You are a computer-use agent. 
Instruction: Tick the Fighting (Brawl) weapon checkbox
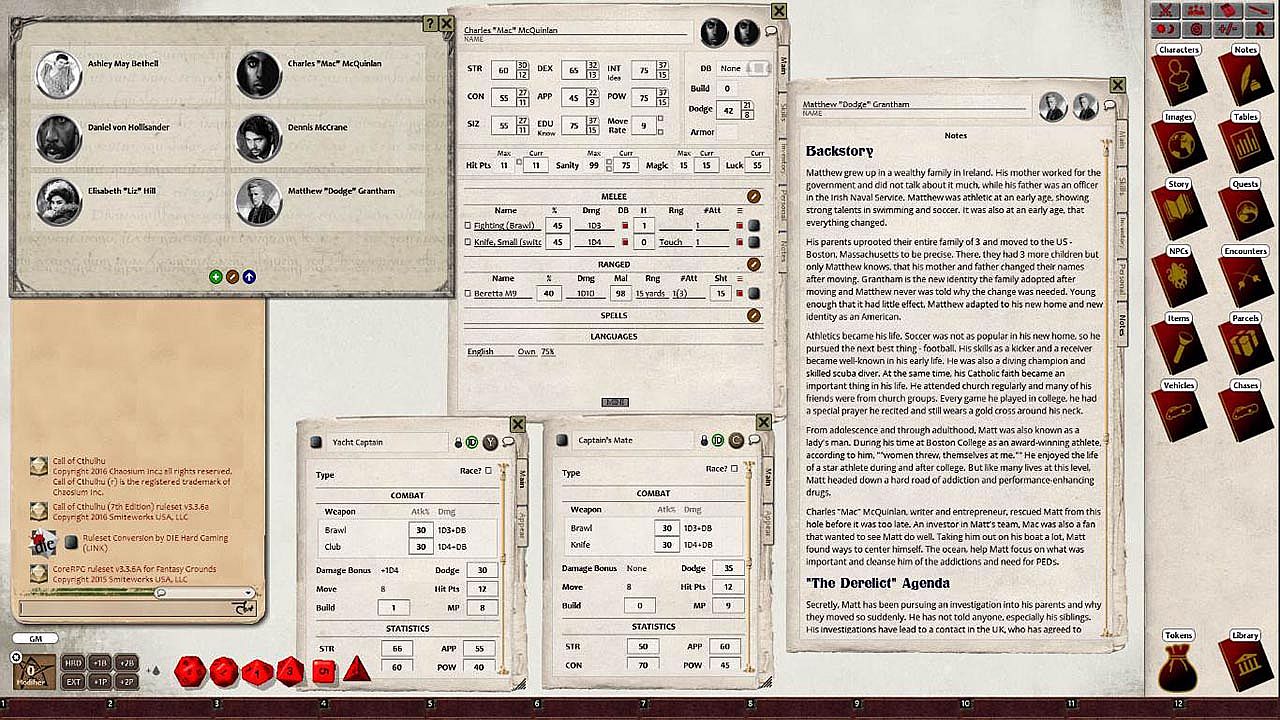click(x=467, y=226)
